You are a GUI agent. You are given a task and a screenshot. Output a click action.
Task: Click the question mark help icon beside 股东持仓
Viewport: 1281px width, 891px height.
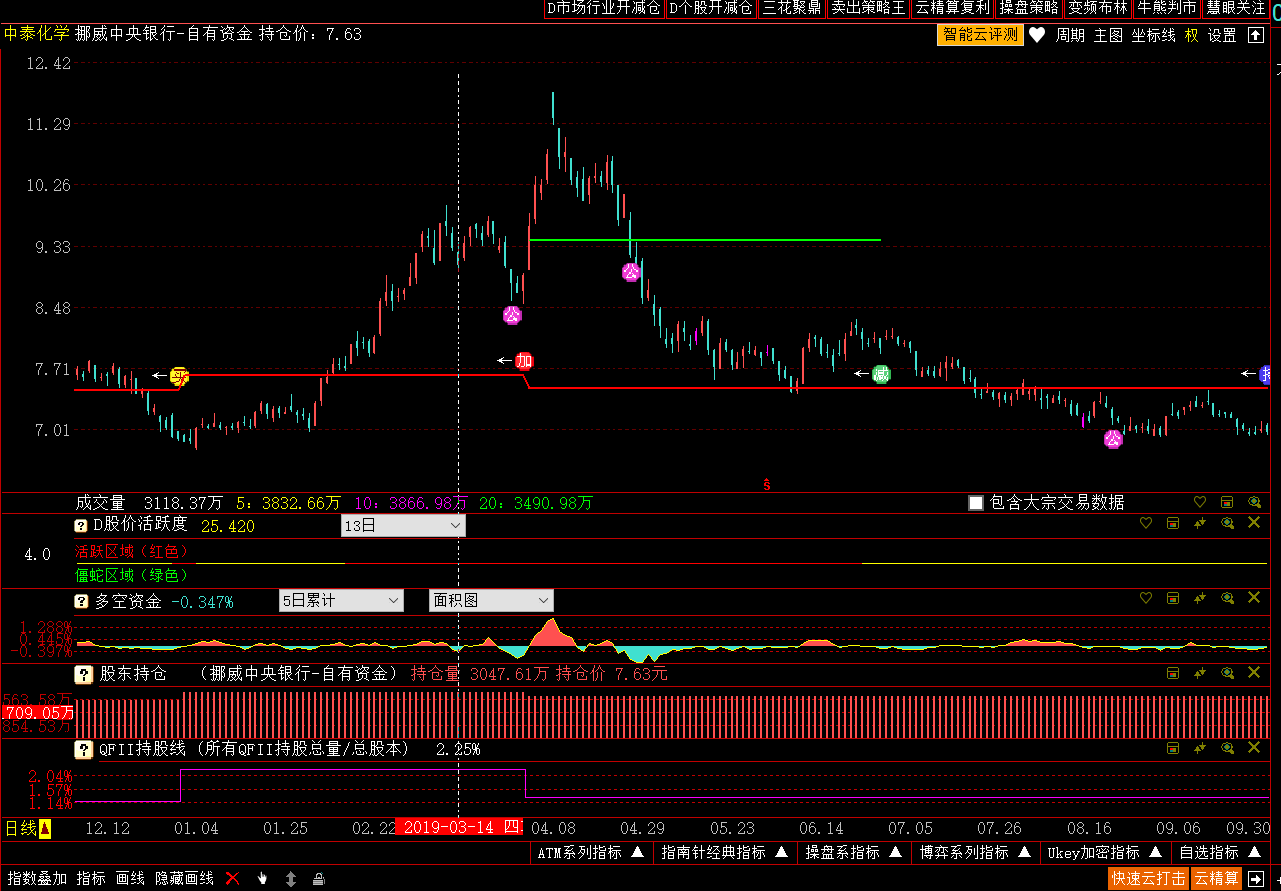click(x=83, y=674)
